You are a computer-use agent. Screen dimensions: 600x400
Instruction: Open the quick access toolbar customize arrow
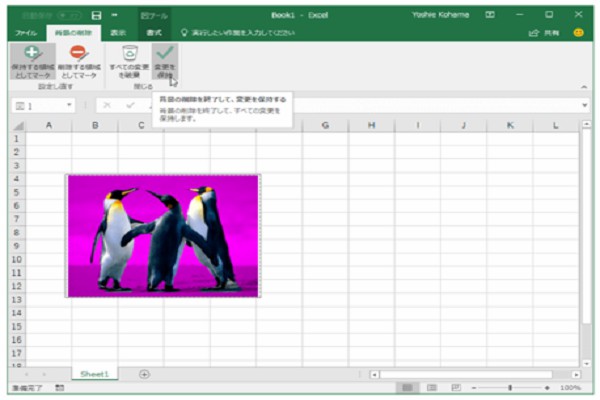click(x=114, y=15)
